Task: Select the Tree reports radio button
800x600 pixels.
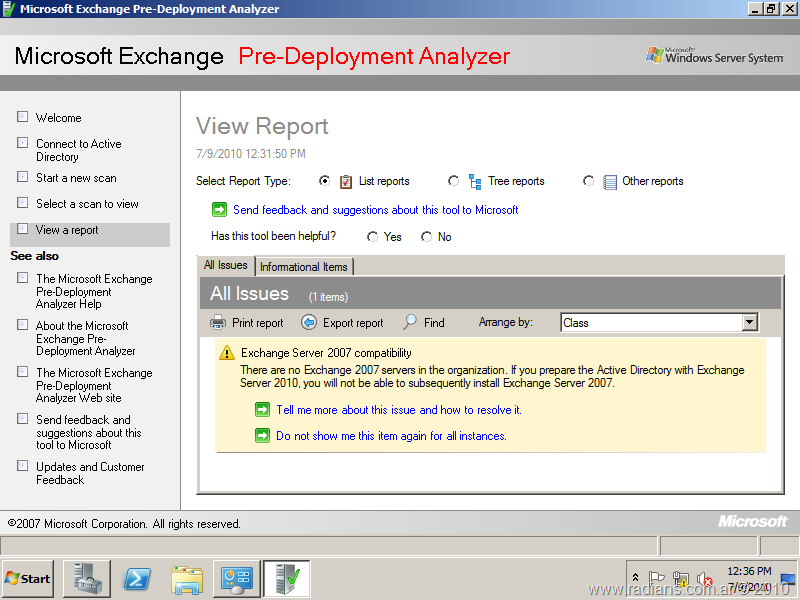Action: 454,181
